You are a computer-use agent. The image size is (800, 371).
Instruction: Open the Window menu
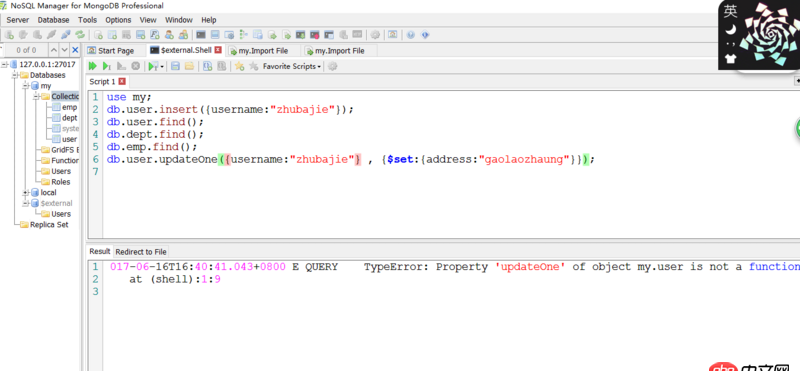pos(179,20)
